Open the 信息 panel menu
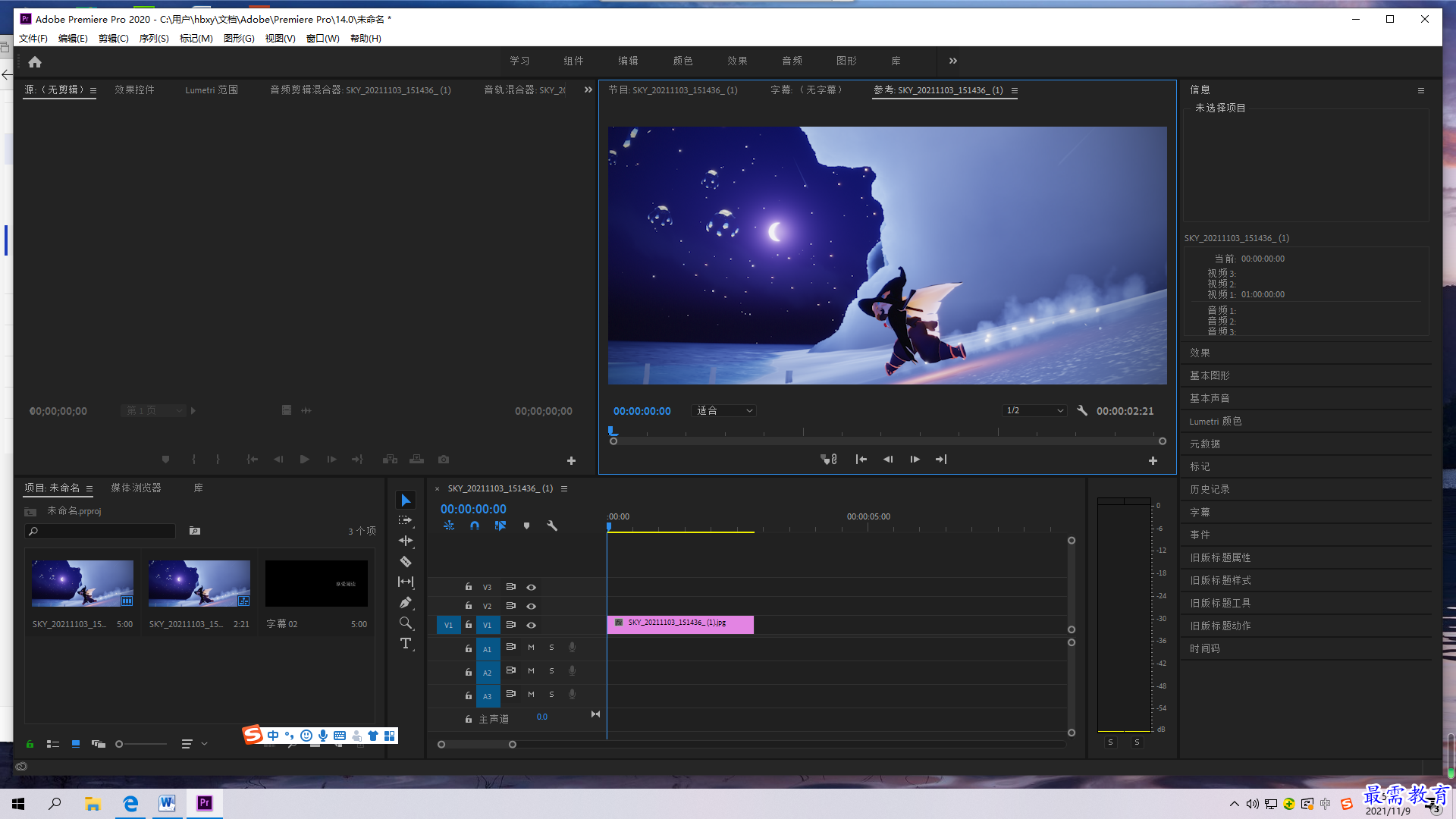Image resolution: width=1456 pixels, height=819 pixels. point(1421,90)
